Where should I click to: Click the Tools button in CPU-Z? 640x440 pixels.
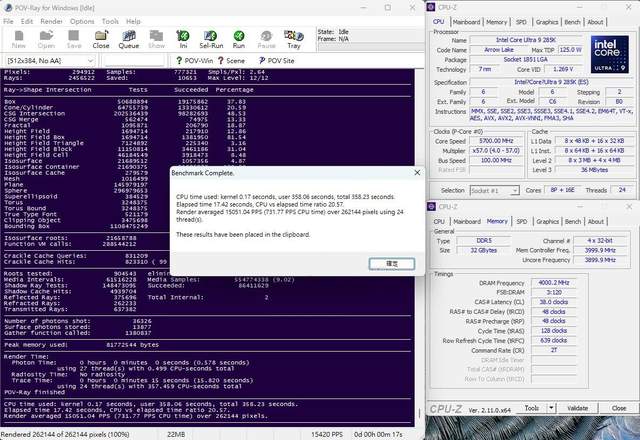pos(532,408)
